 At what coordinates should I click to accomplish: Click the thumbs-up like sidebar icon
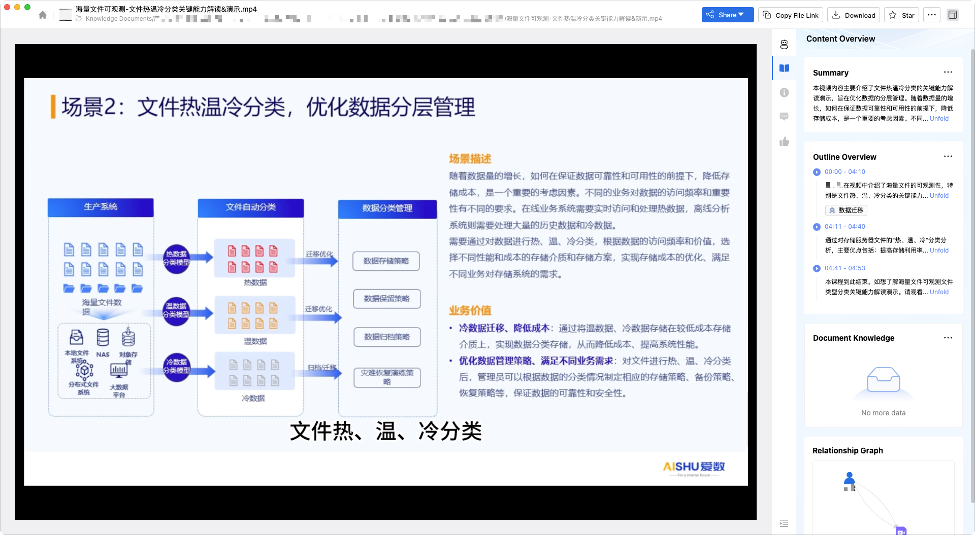click(x=784, y=141)
